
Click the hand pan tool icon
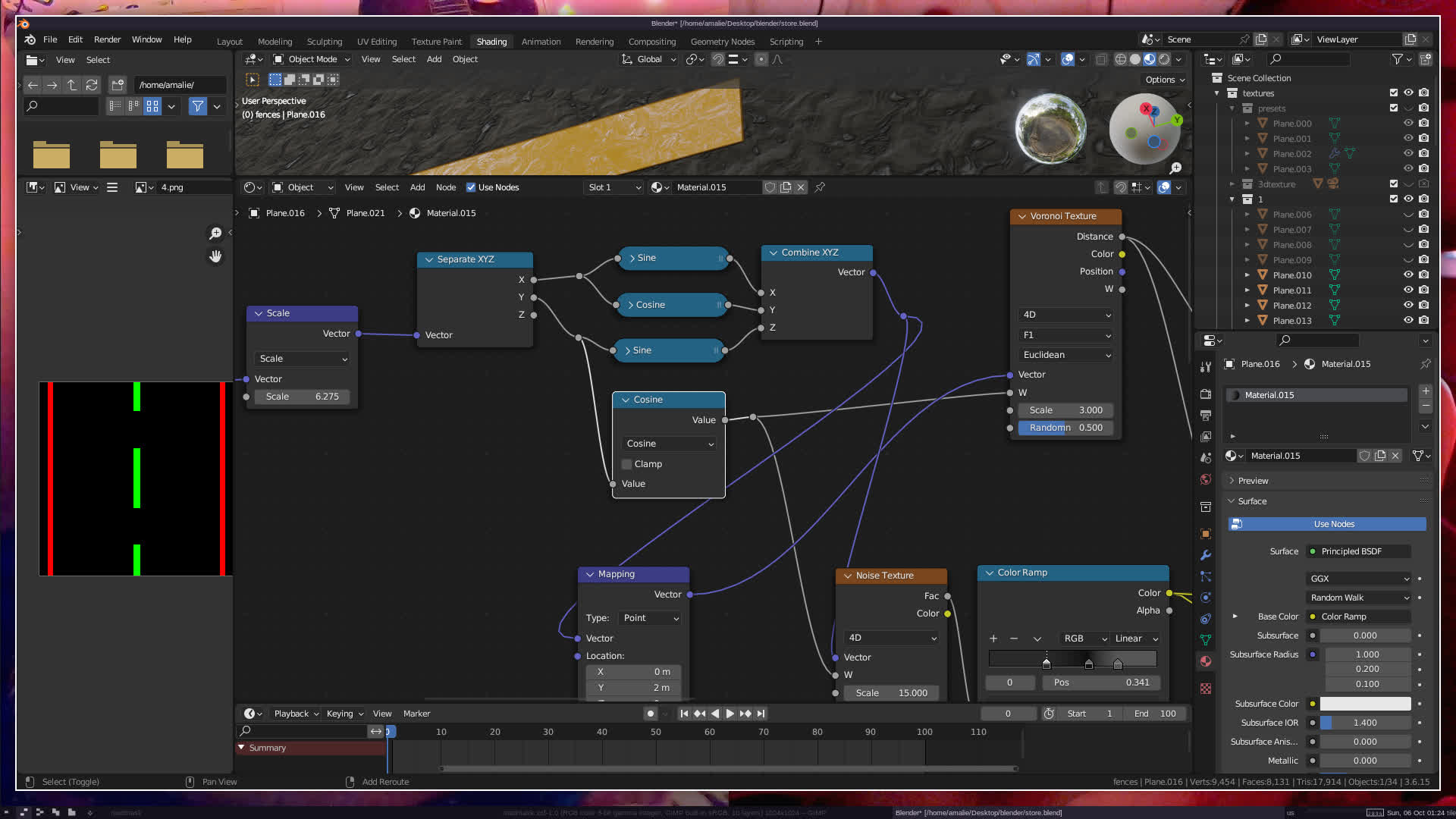pos(215,256)
